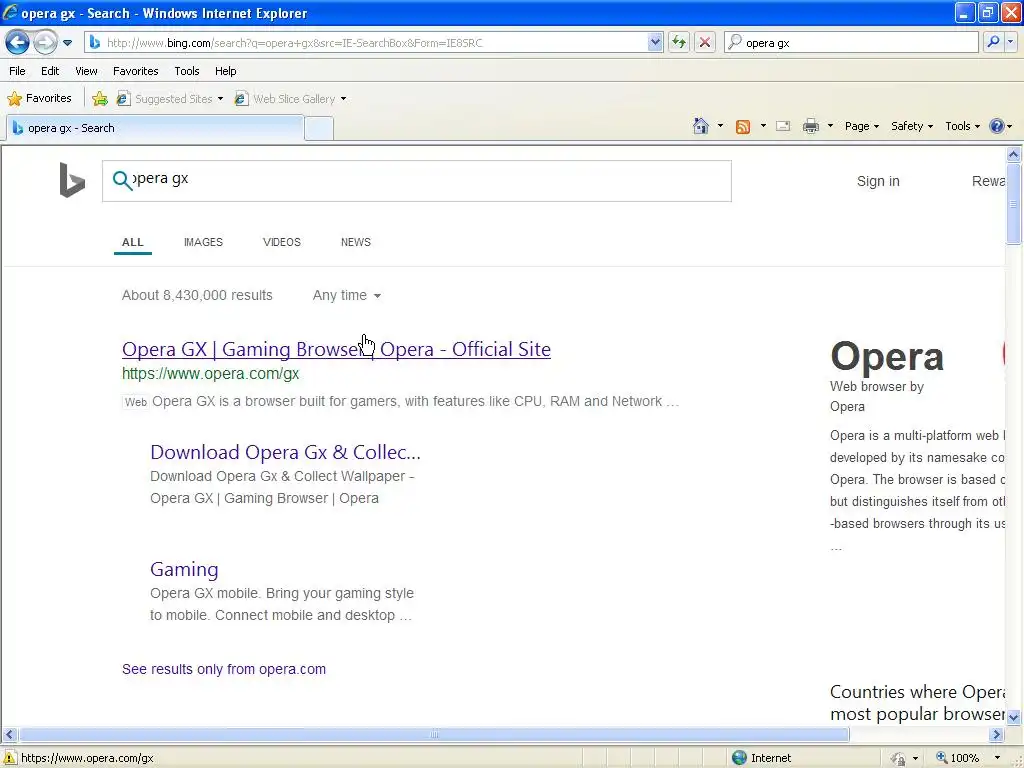1024x768 pixels.
Task: Open Web Slice Gallery dropdown
Action: [291, 99]
